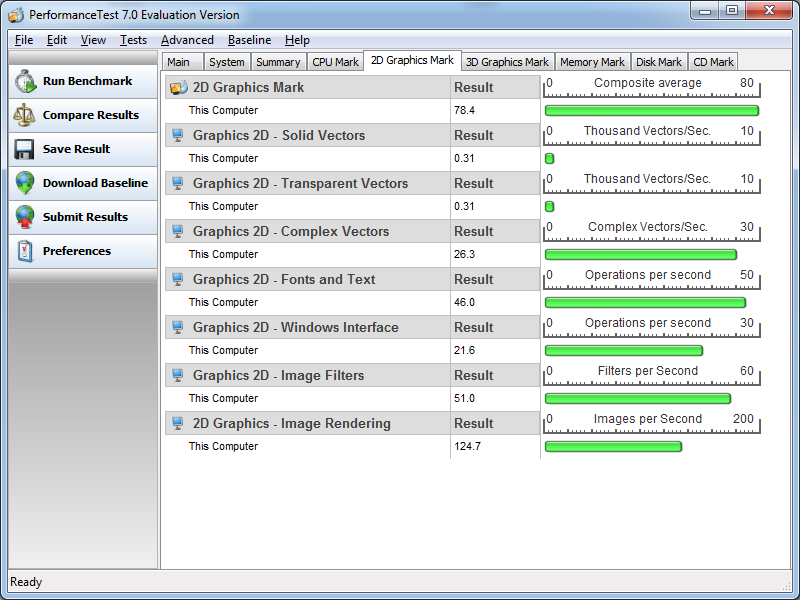Click the 51.0 Image Filters value
800x600 pixels.
coord(464,398)
